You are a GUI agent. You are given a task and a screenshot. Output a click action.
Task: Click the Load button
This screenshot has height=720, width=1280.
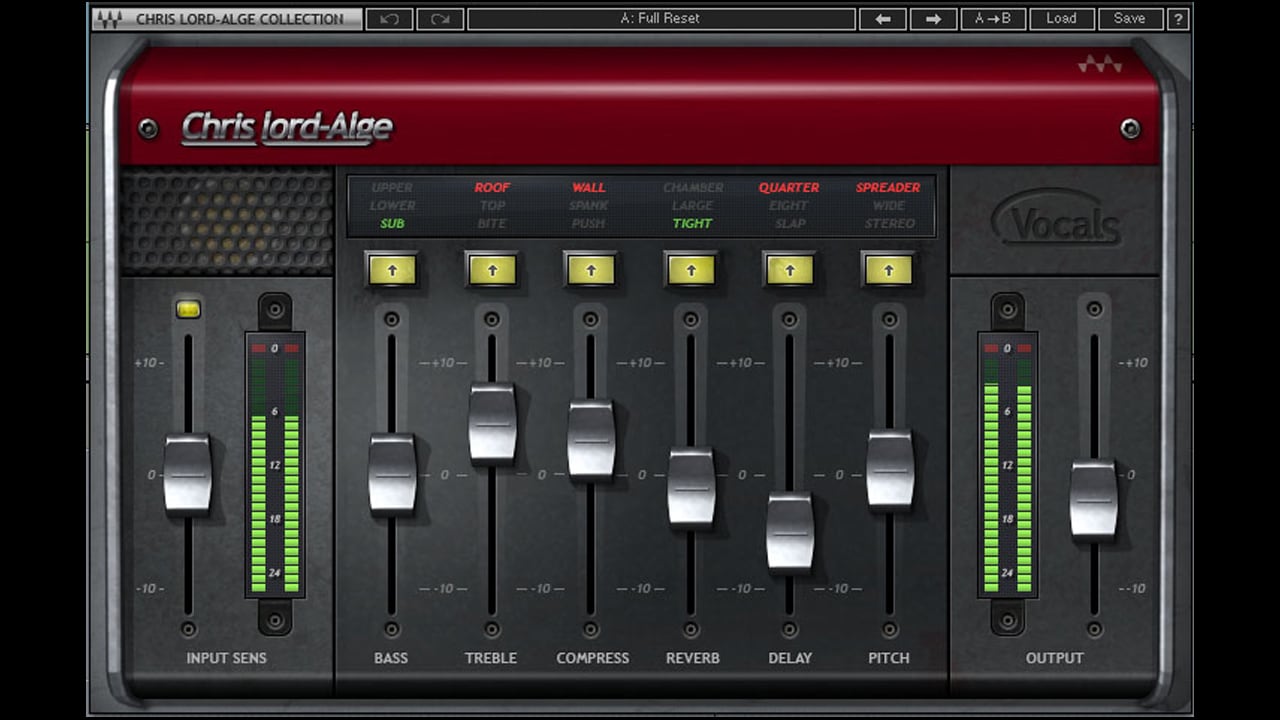(1061, 18)
